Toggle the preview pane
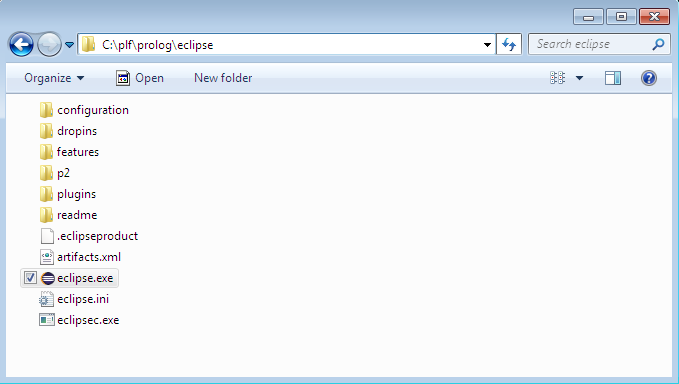The height and width of the screenshot is (384, 679). pyautogui.click(x=613, y=78)
